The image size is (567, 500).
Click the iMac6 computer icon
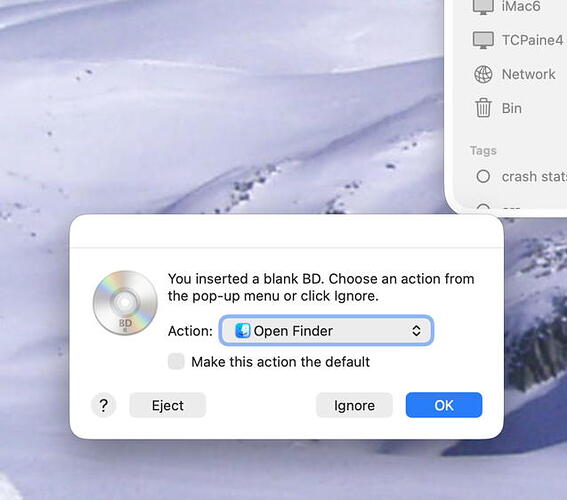click(483, 7)
